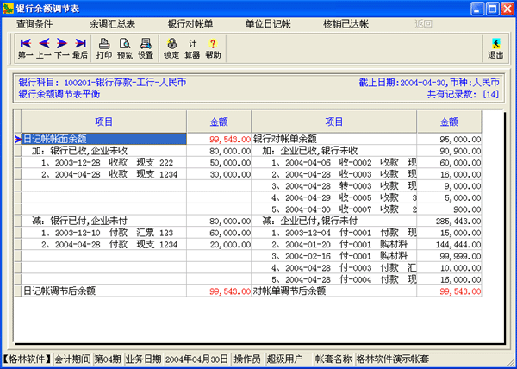Select entry 2004-04-28 付-0003
This screenshot has width=517, height=369.
coord(334,267)
